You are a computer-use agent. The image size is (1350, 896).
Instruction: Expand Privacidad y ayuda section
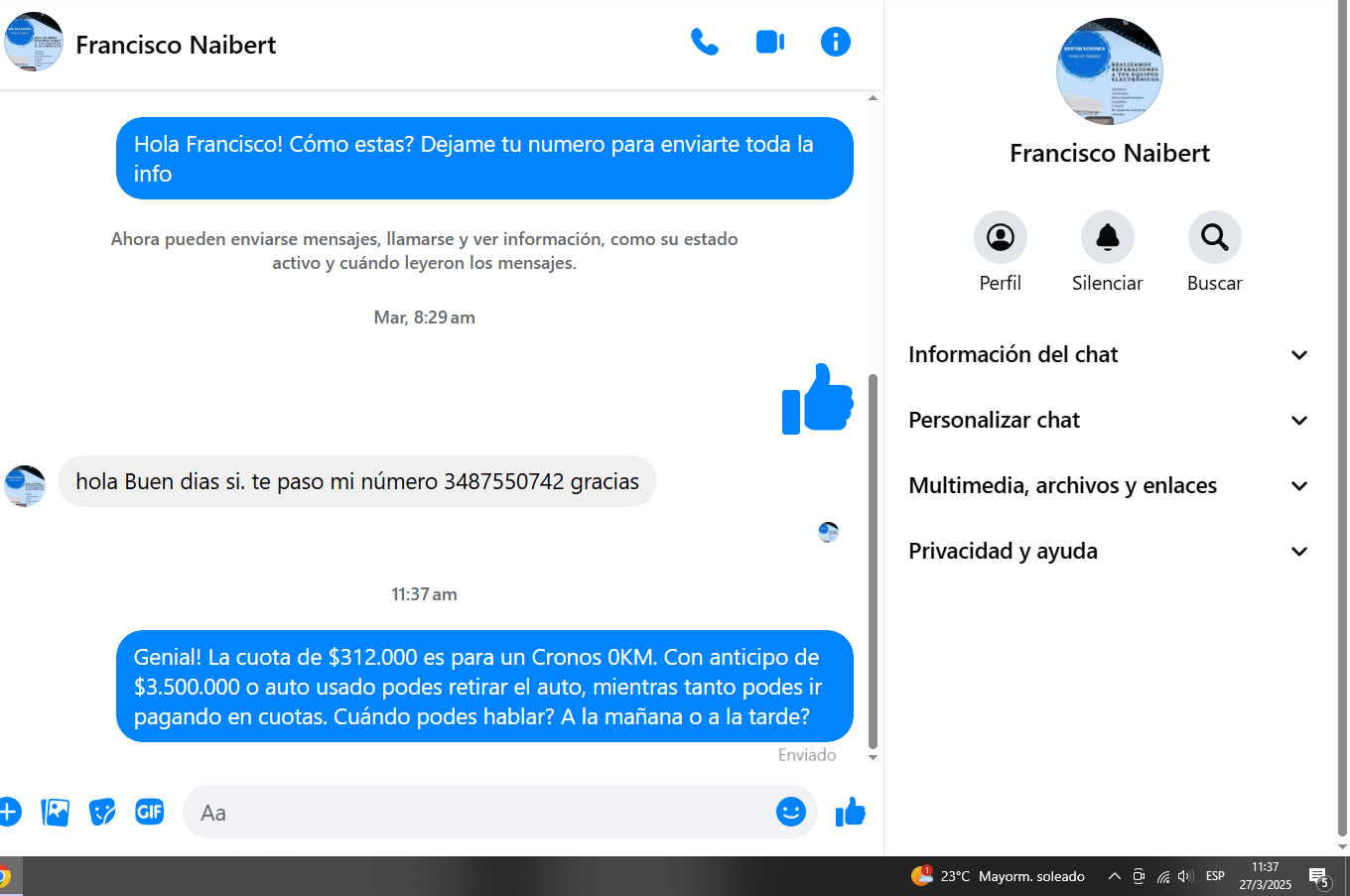click(x=1109, y=551)
